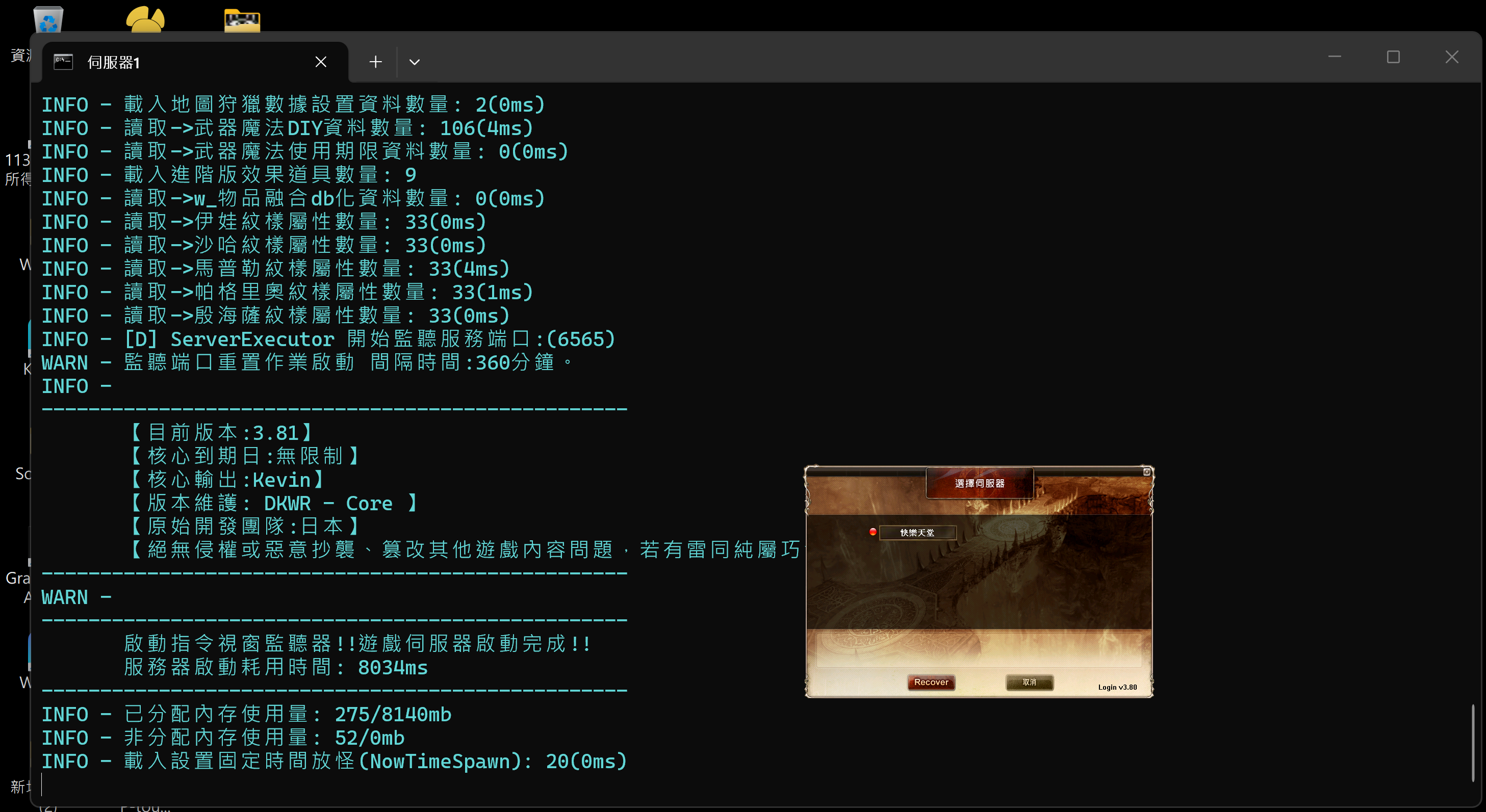
Task: Click the 選擇伺服器 dialog title
Action: tap(980, 483)
